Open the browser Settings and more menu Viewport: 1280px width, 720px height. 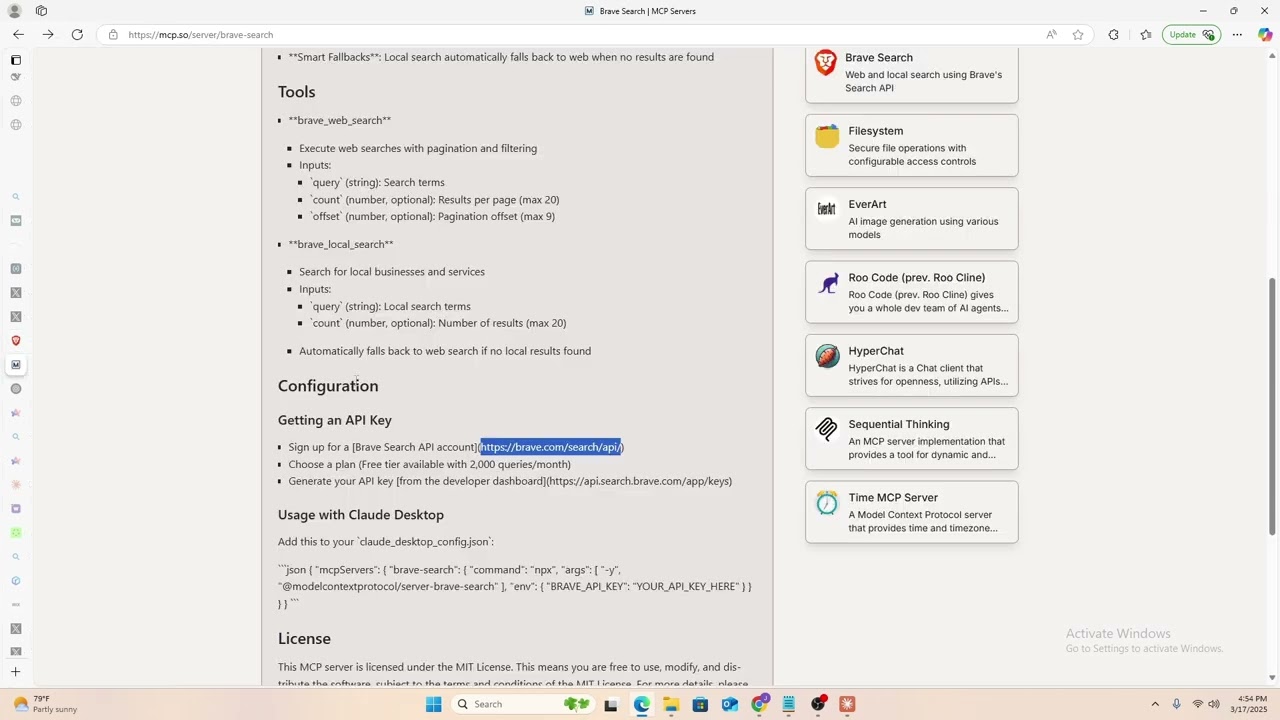point(1237,34)
